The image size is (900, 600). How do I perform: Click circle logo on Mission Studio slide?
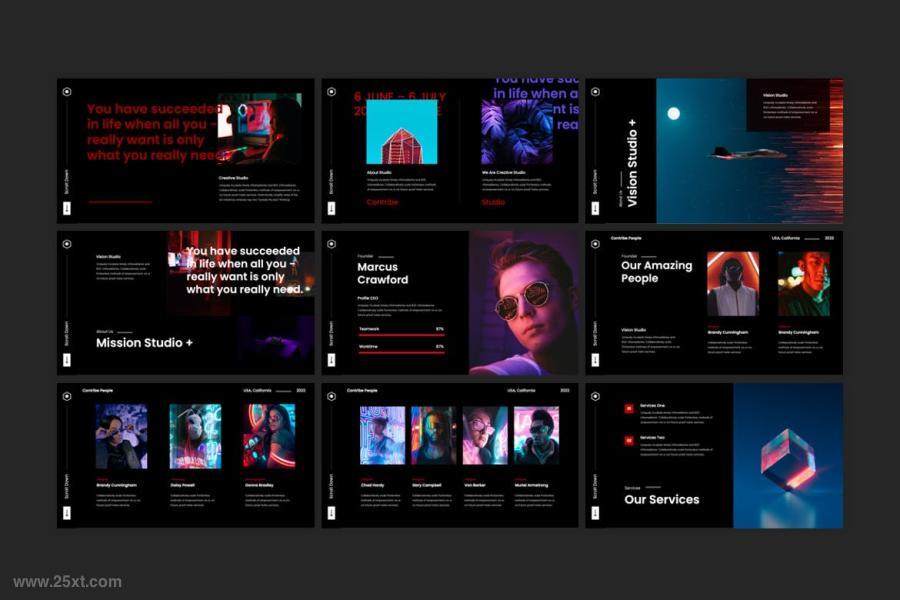(x=67, y=244)
